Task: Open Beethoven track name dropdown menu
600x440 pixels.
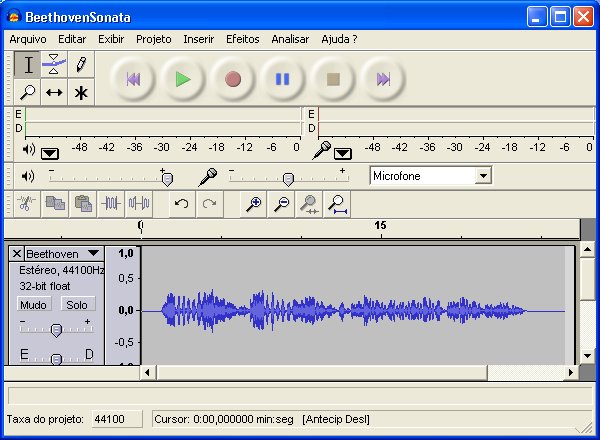Action: click(x=93, y=253)
